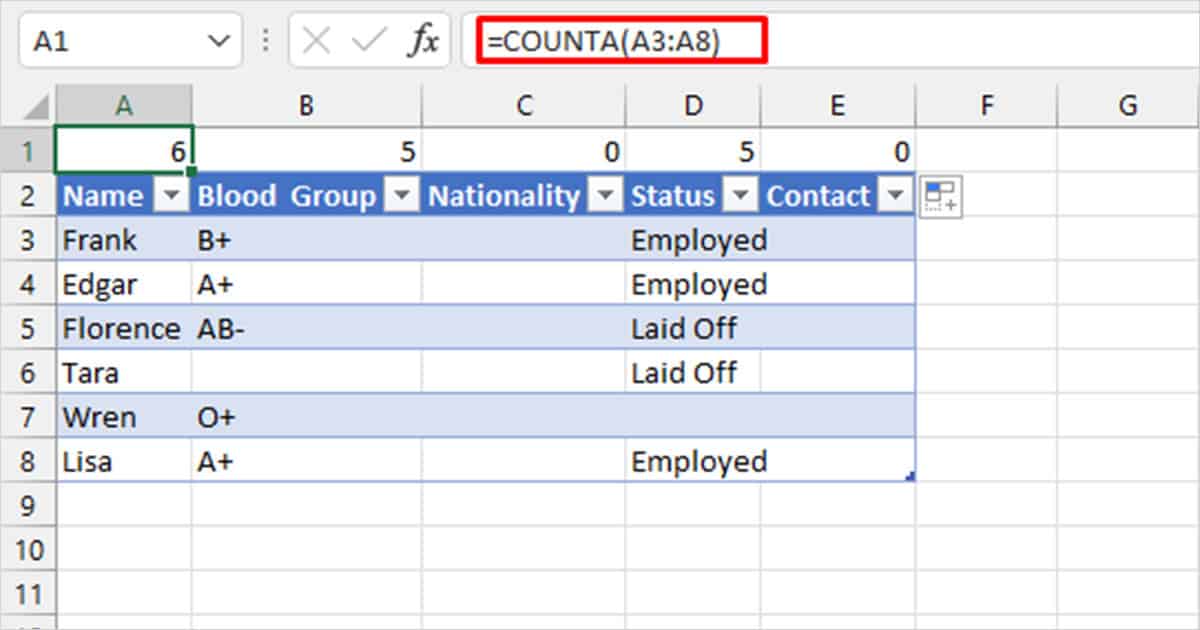
Task: Select row 2 header
Action: (x=29, y=196)
